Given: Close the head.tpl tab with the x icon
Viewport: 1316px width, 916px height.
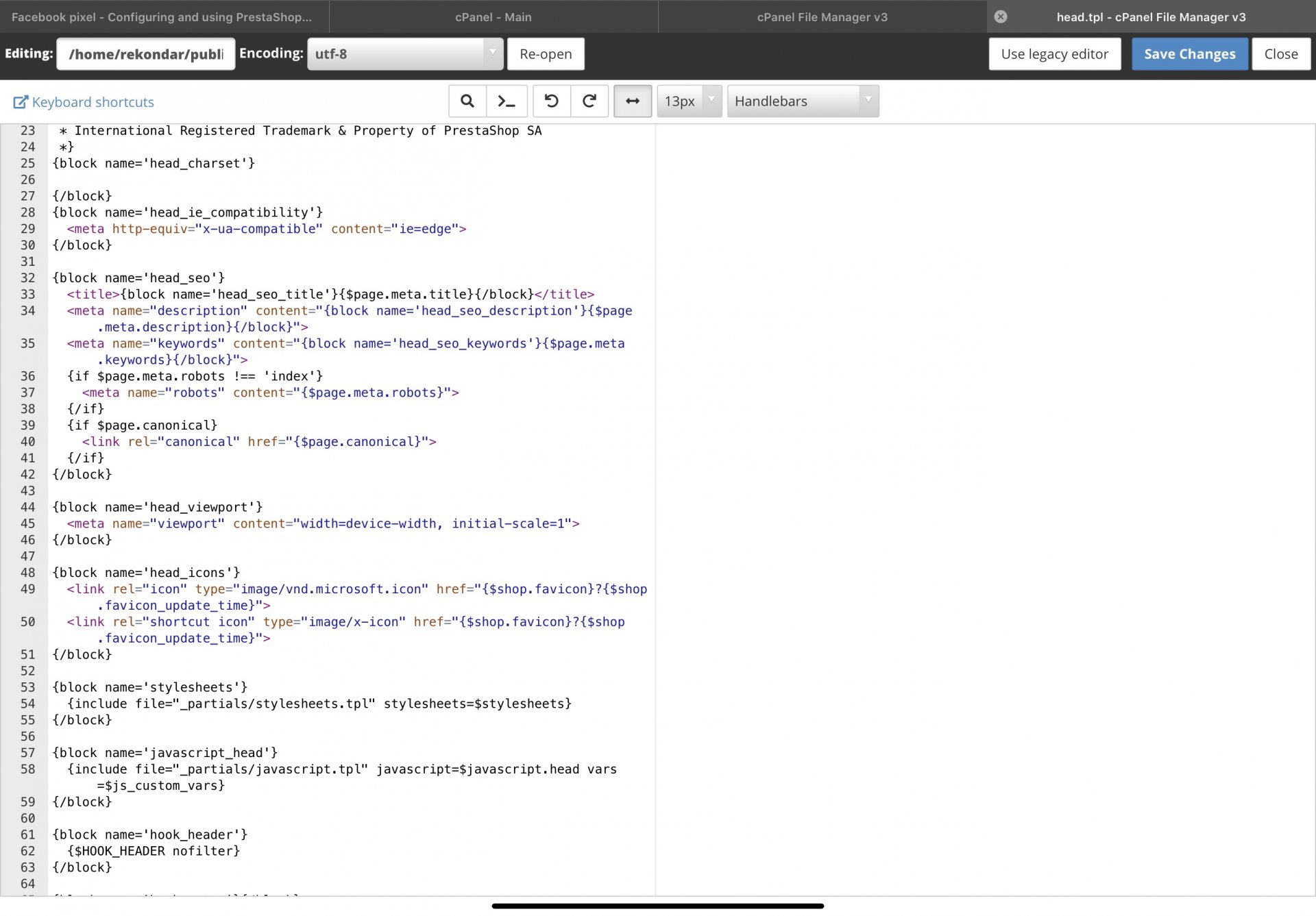Looking at the screenshot, I should 1001,16.
